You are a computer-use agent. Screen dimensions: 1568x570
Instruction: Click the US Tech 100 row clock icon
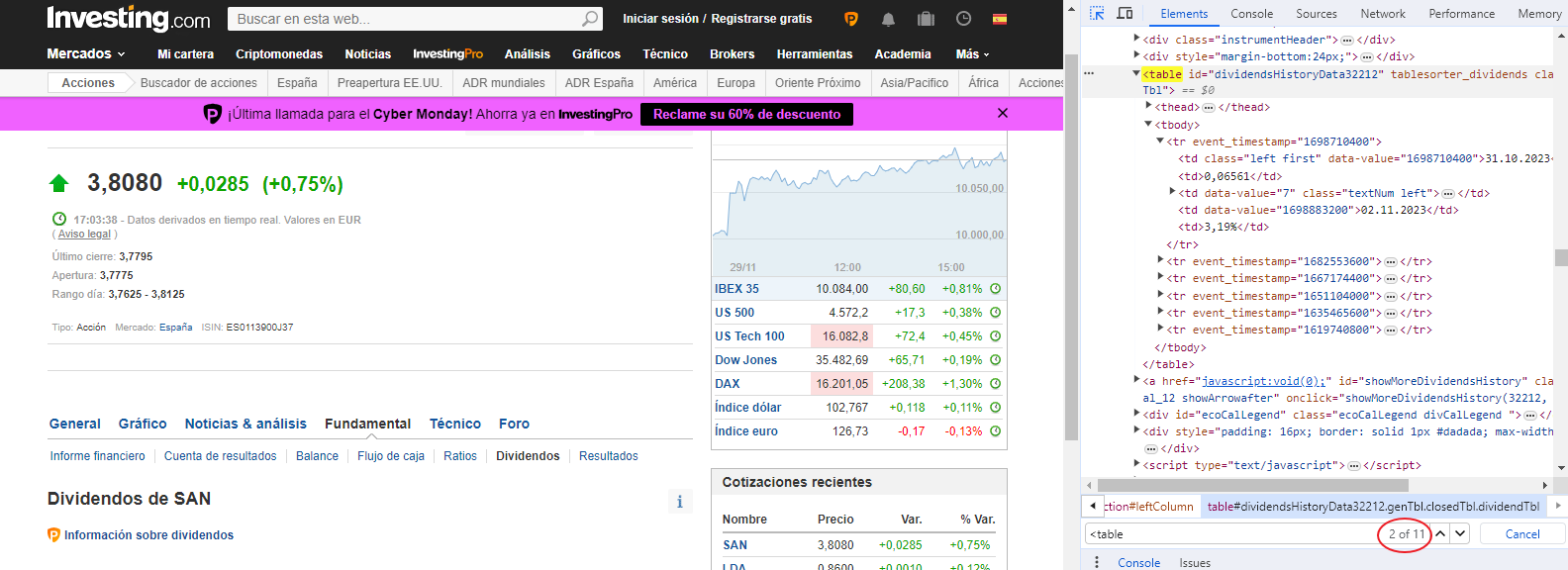click(x=996, y=336)
